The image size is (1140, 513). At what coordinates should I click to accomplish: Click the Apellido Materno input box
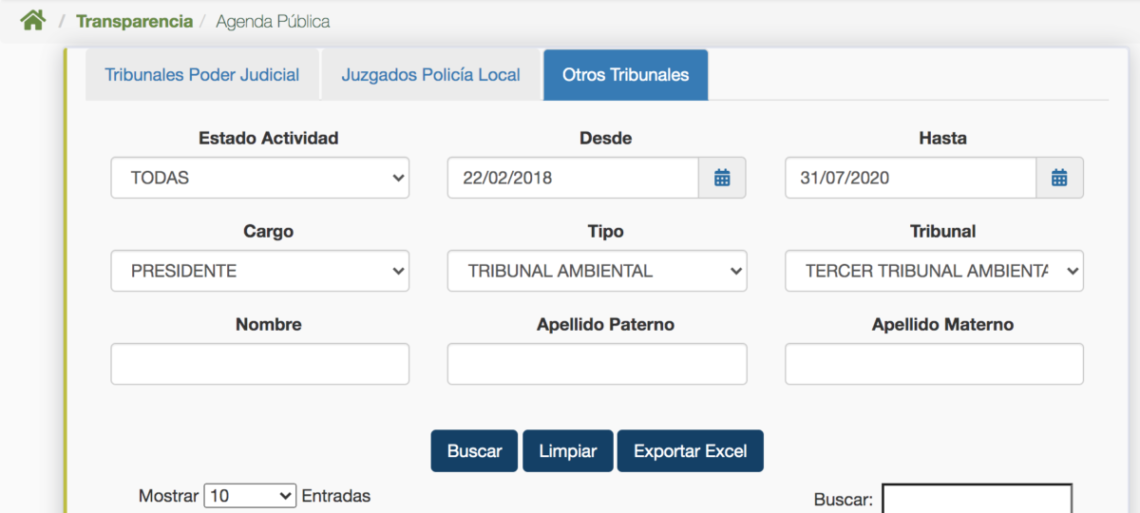point(934,364)
